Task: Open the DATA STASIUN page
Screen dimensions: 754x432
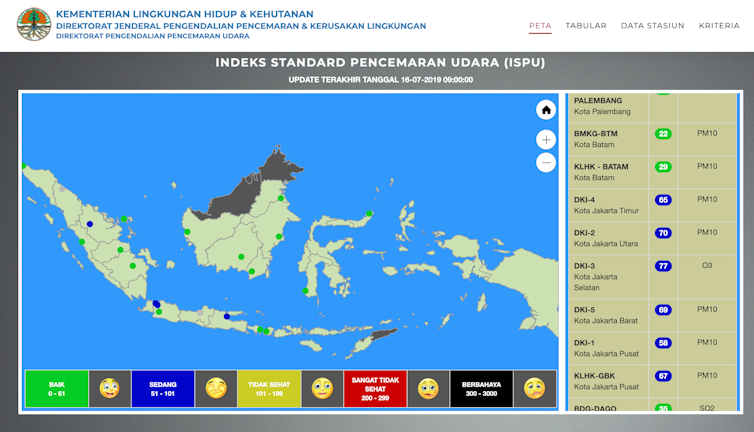Action: (x=652, y=25)
